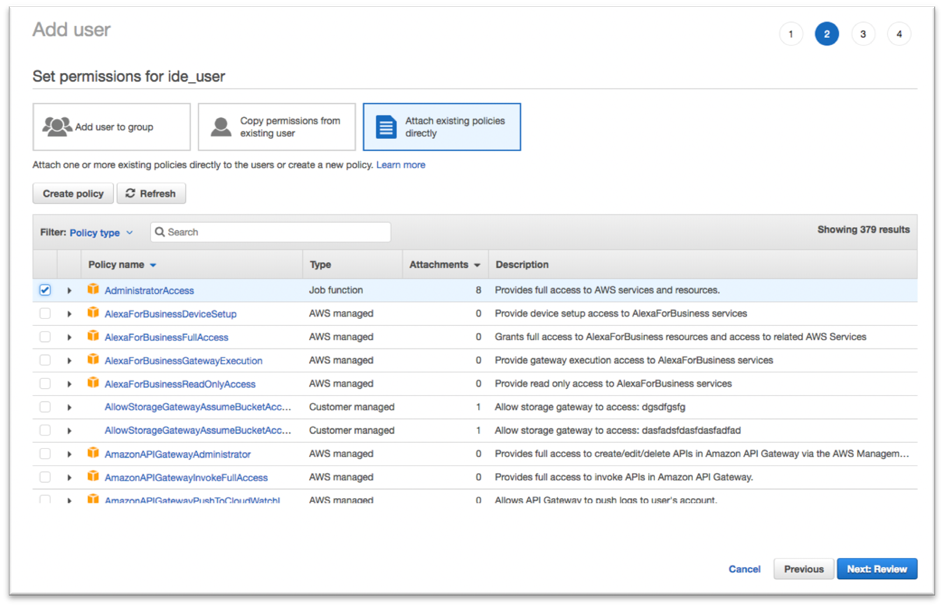Uncheck the AdministratorAccess policy checkbox
The width and height of the screenshot is (943, 606).
[x=45, y=290]
